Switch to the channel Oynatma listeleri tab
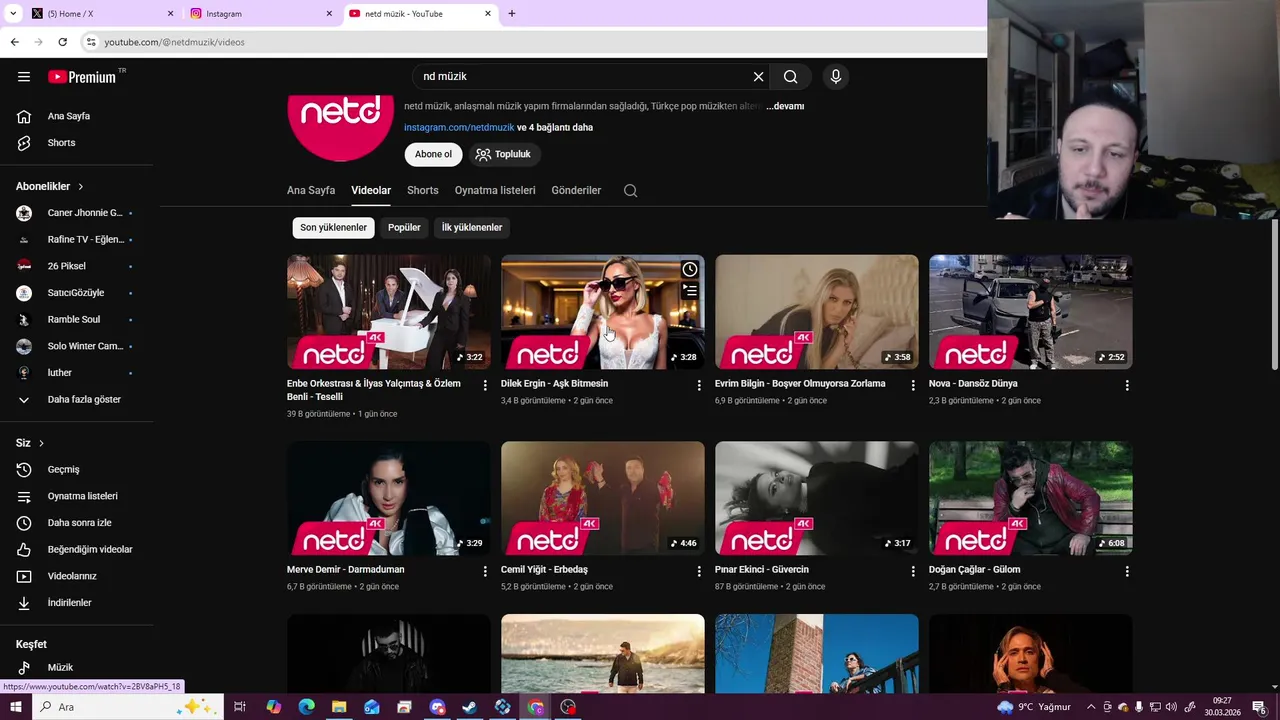This screenshot has height=720, width=1280. coord(495,190)
